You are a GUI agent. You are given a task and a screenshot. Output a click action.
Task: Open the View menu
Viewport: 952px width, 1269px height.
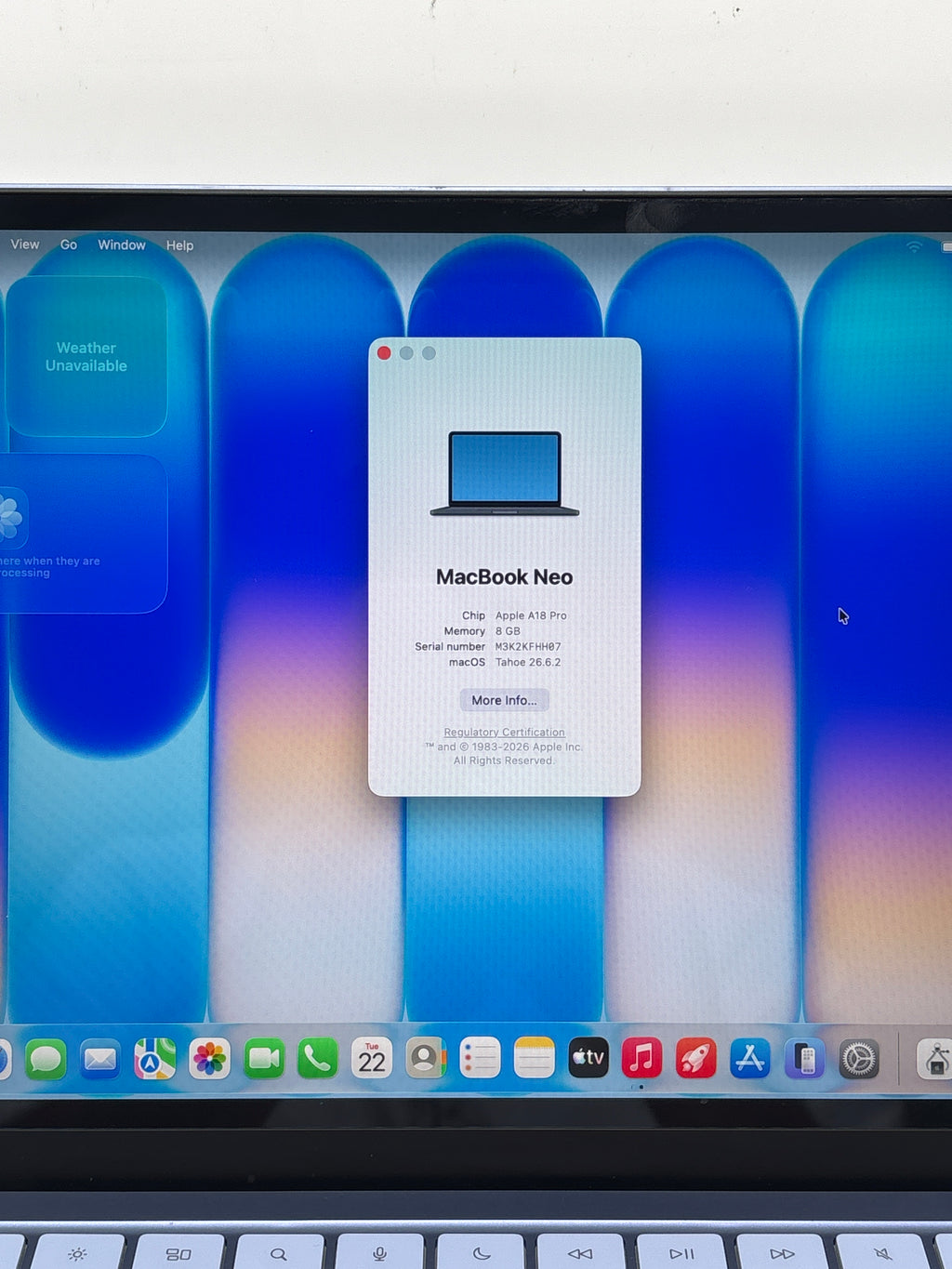(25, 245)
